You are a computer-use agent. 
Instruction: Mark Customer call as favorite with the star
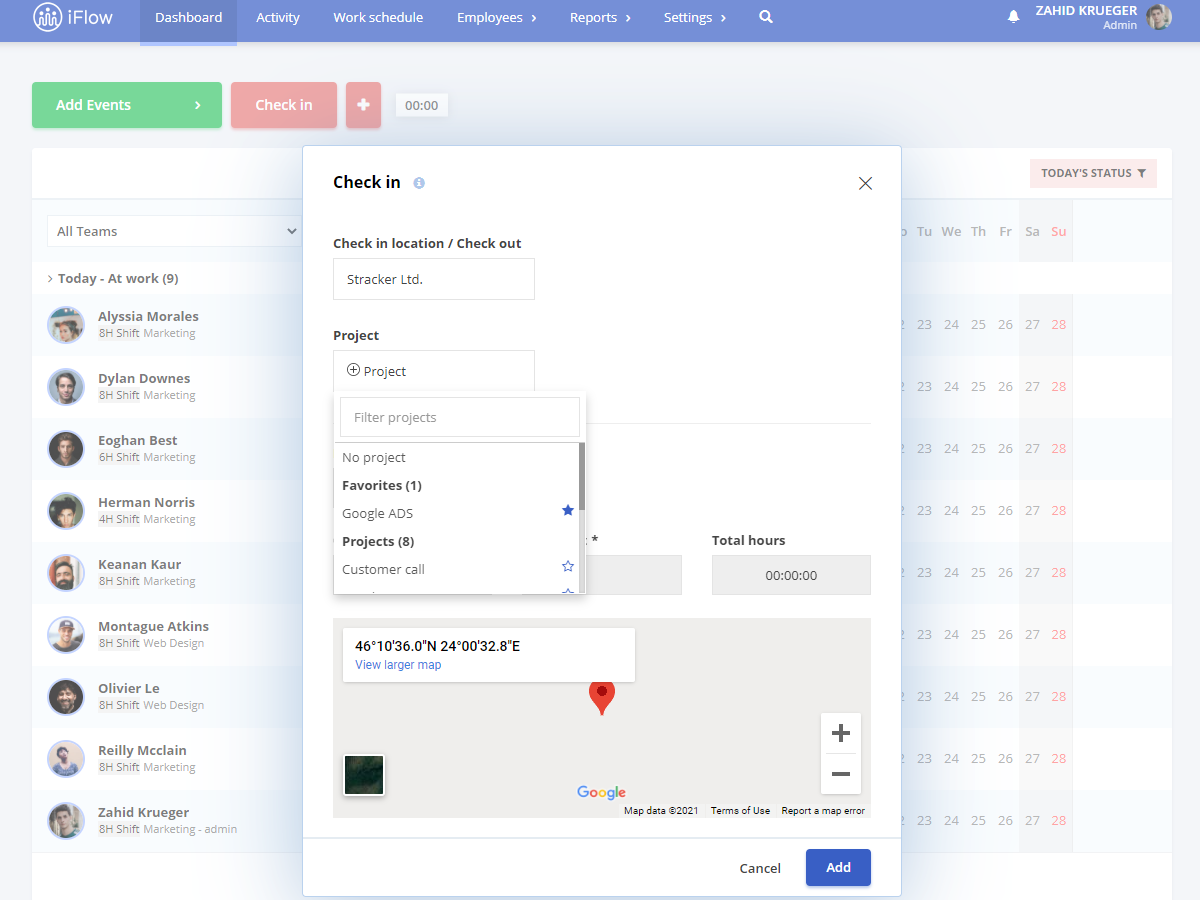tap(568, 567)
